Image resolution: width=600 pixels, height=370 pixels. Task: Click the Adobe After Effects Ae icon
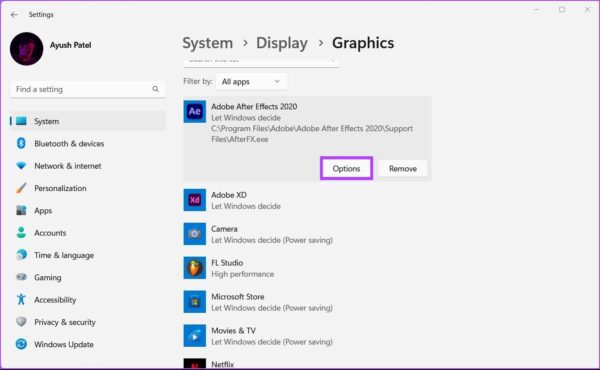(194, 111)
